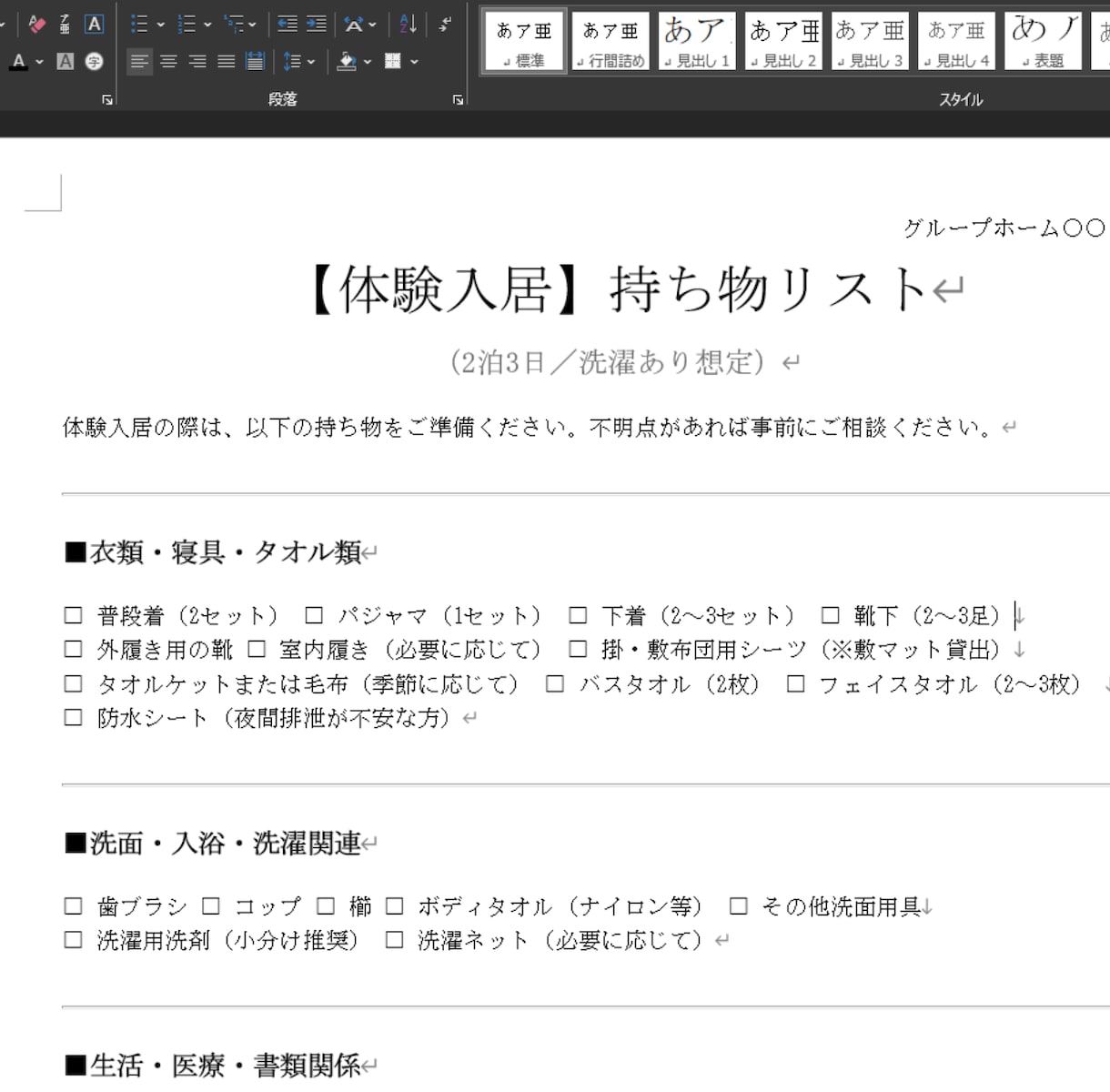1110x1092 pixels.
Task: Click the title 【体験入居】持ち物リスト
Action: coord(619,290)
